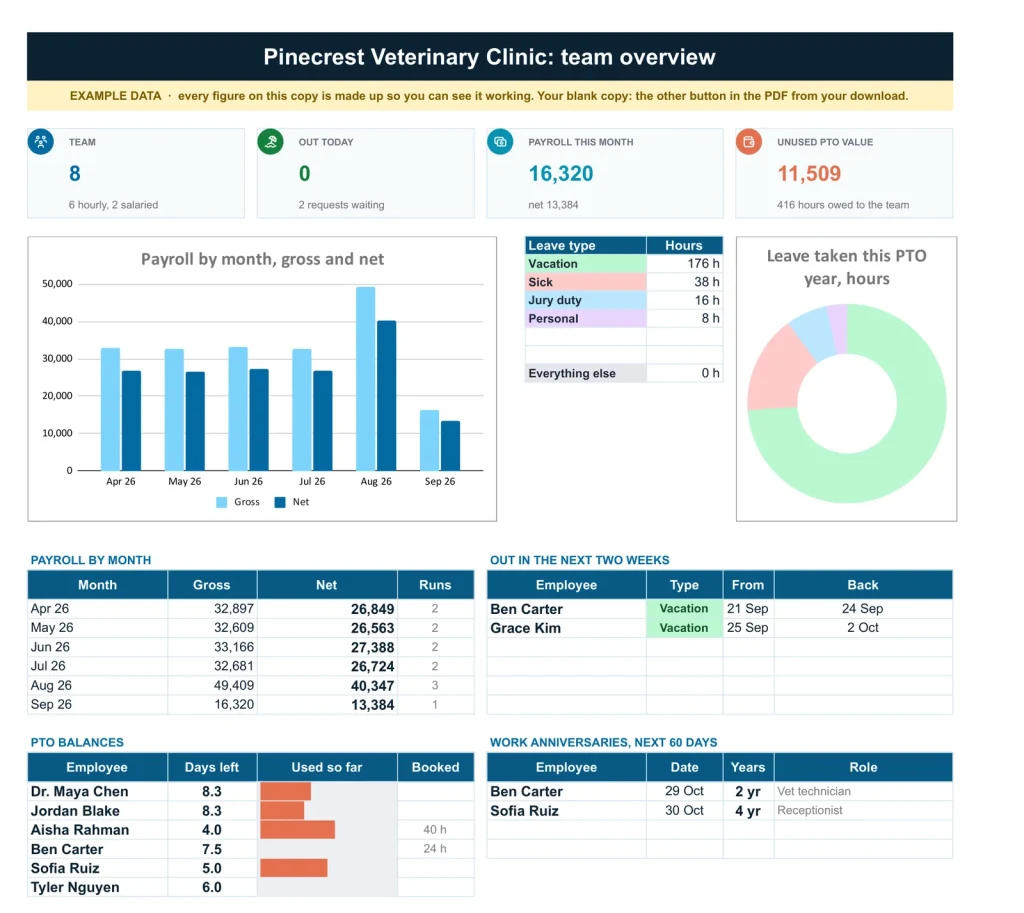This screenshot has width=1024, height=913.
Task: Click the Unused PTO Value wallet icon
Action: [749, 142]
